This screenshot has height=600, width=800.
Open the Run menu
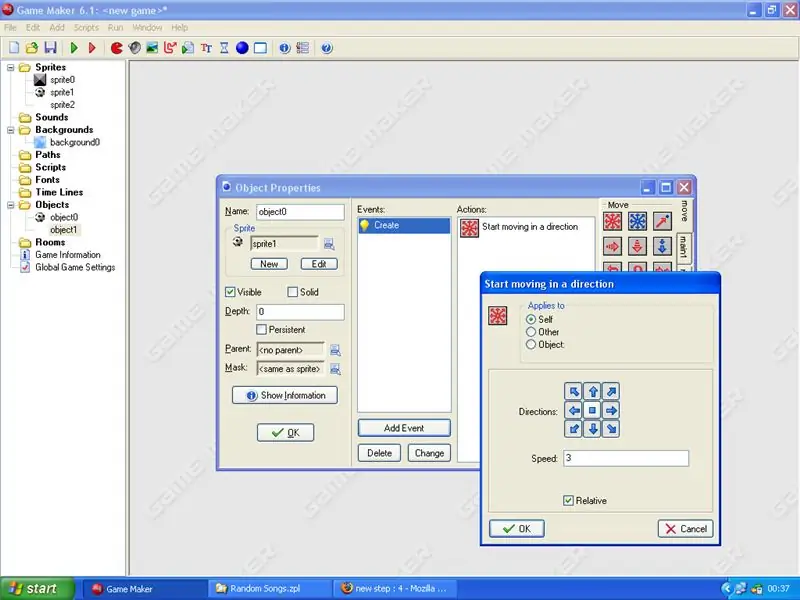point(115,28)
